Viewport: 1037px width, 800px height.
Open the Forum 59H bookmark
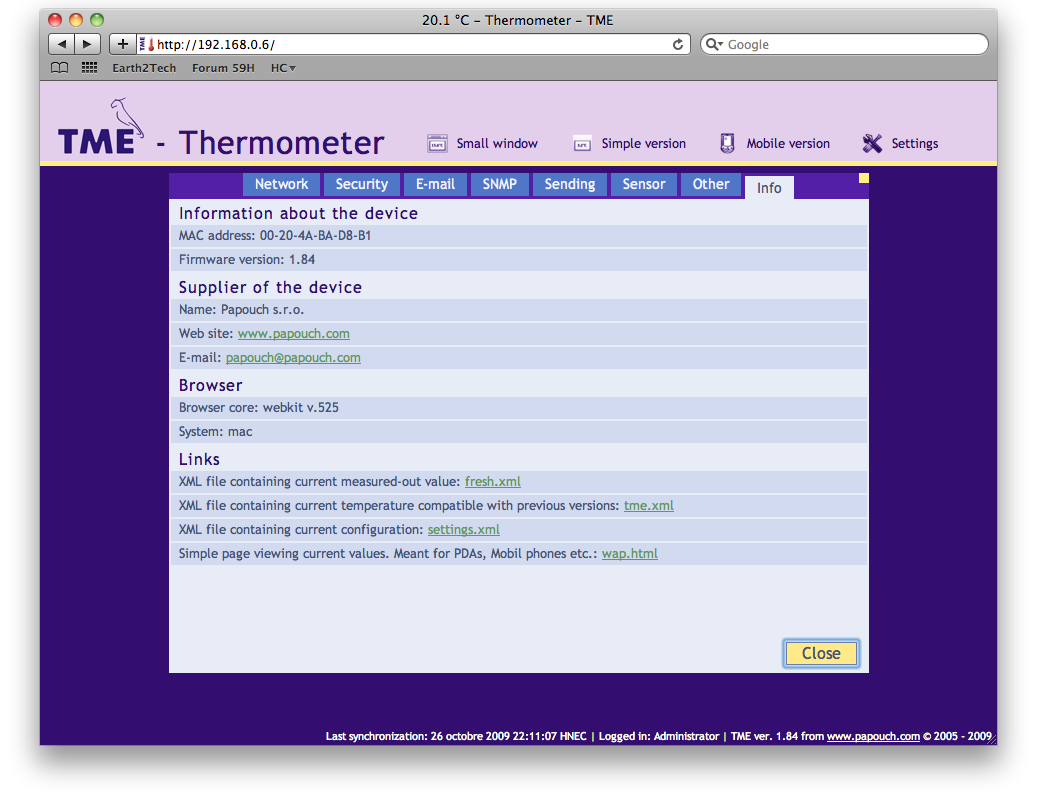click(x=223, y=67)
